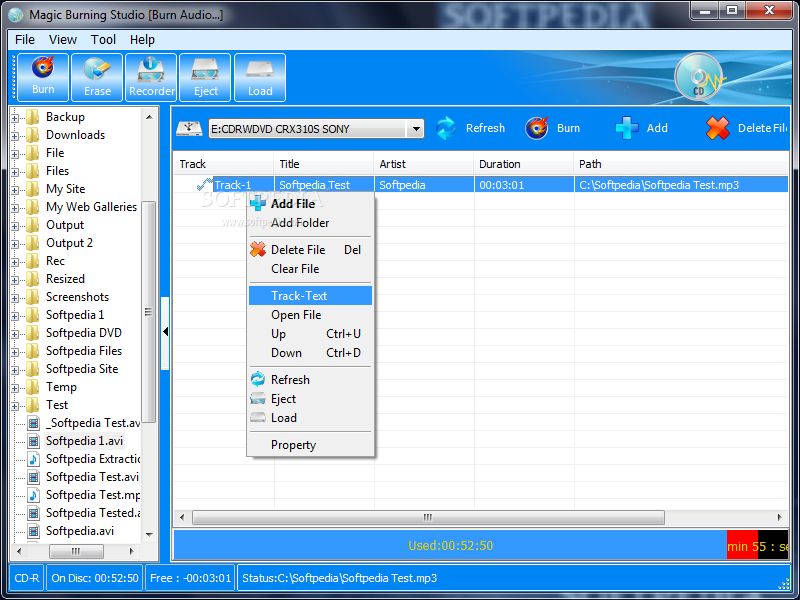Expand the Softpedia DVD folder node
Screen dimensions: 800x600
(15, 334)
